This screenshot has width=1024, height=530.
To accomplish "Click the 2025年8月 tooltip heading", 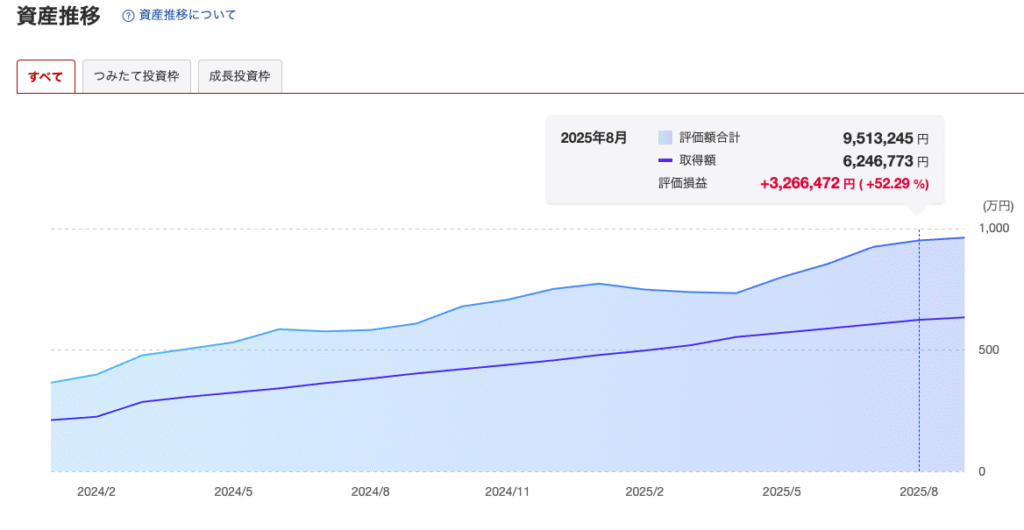I will [x=594, y=138].
